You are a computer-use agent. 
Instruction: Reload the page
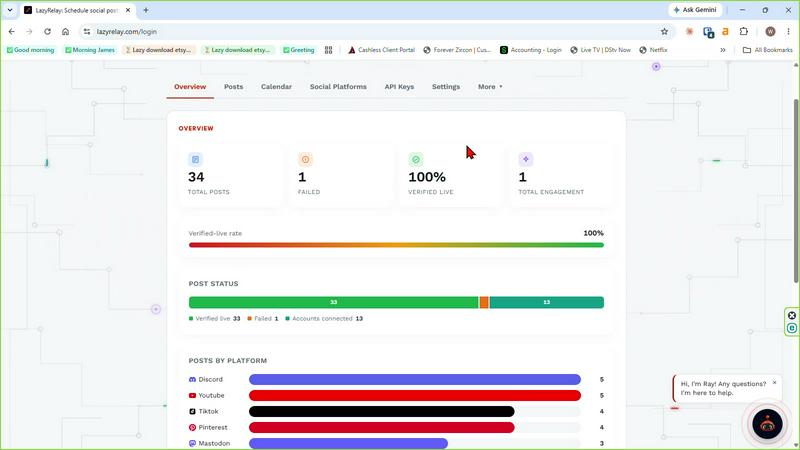(x=47, y=32)
